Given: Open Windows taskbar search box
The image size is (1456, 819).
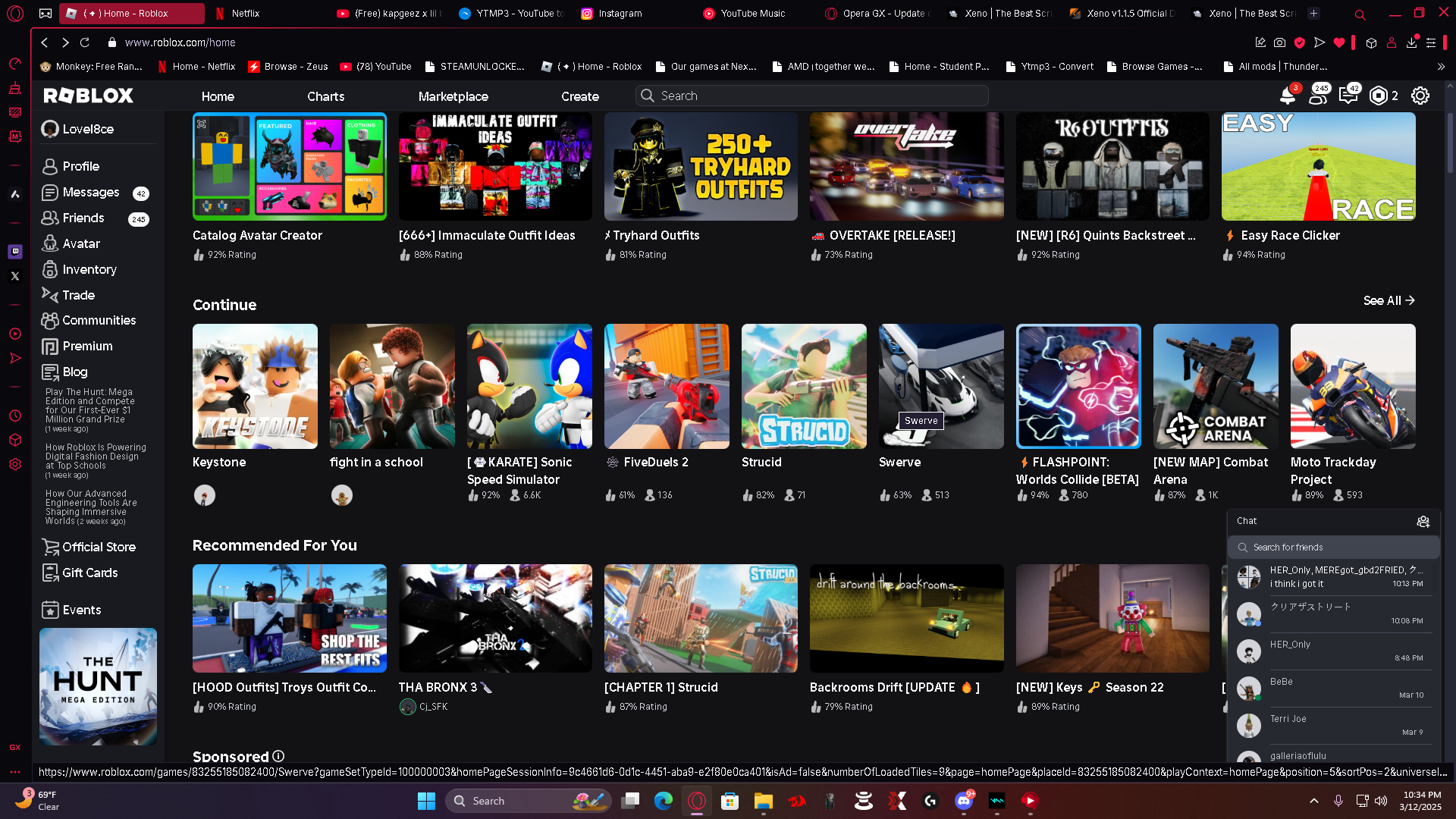Looking at the screenshot, I should (529, 801).
